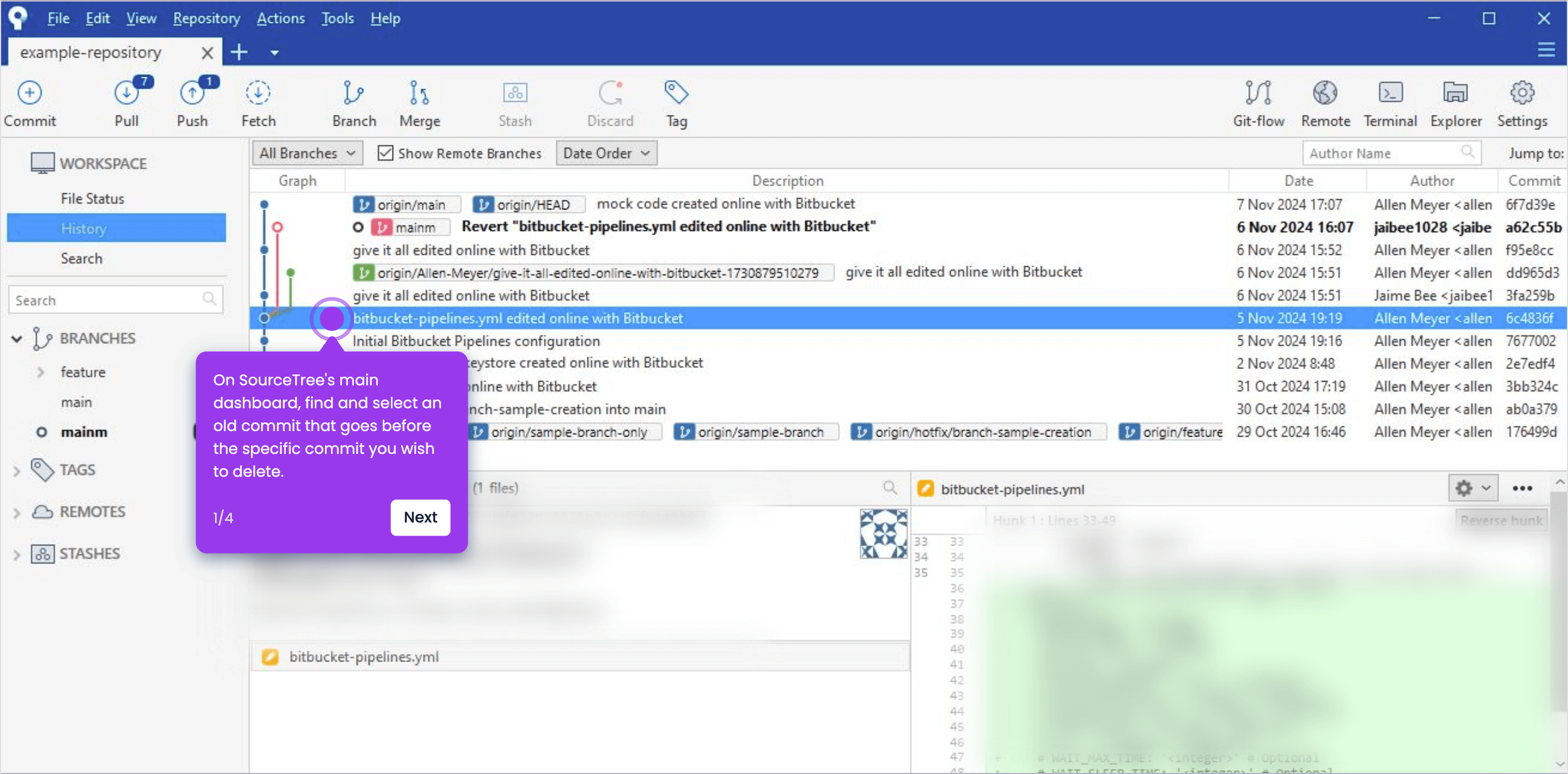The image size is (1568, 774).
Task: Collapse the BRANCHES section
Action: (x=16, y=339)
